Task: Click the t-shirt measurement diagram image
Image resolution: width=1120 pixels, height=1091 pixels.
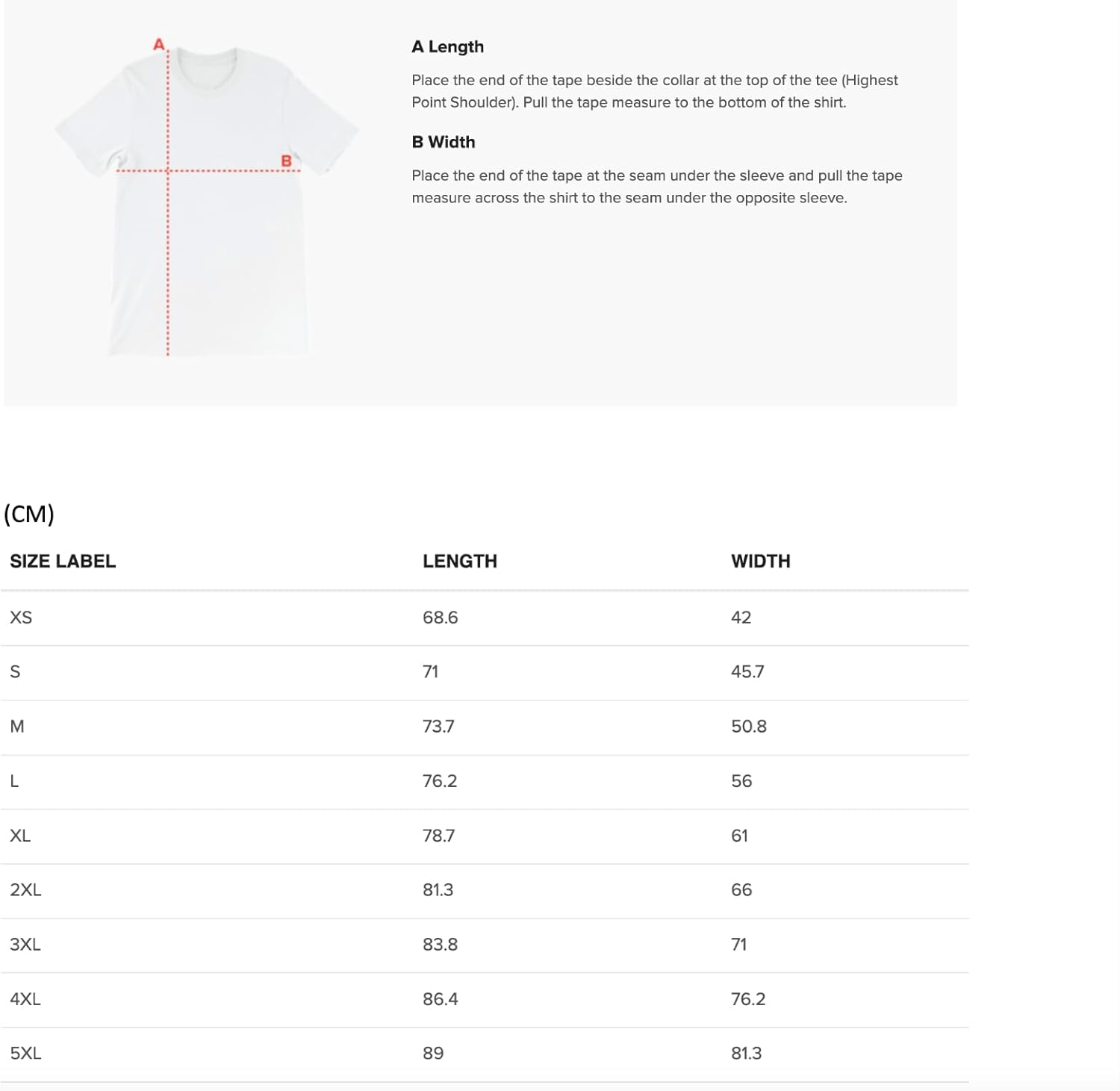Action: click(206, 202)
